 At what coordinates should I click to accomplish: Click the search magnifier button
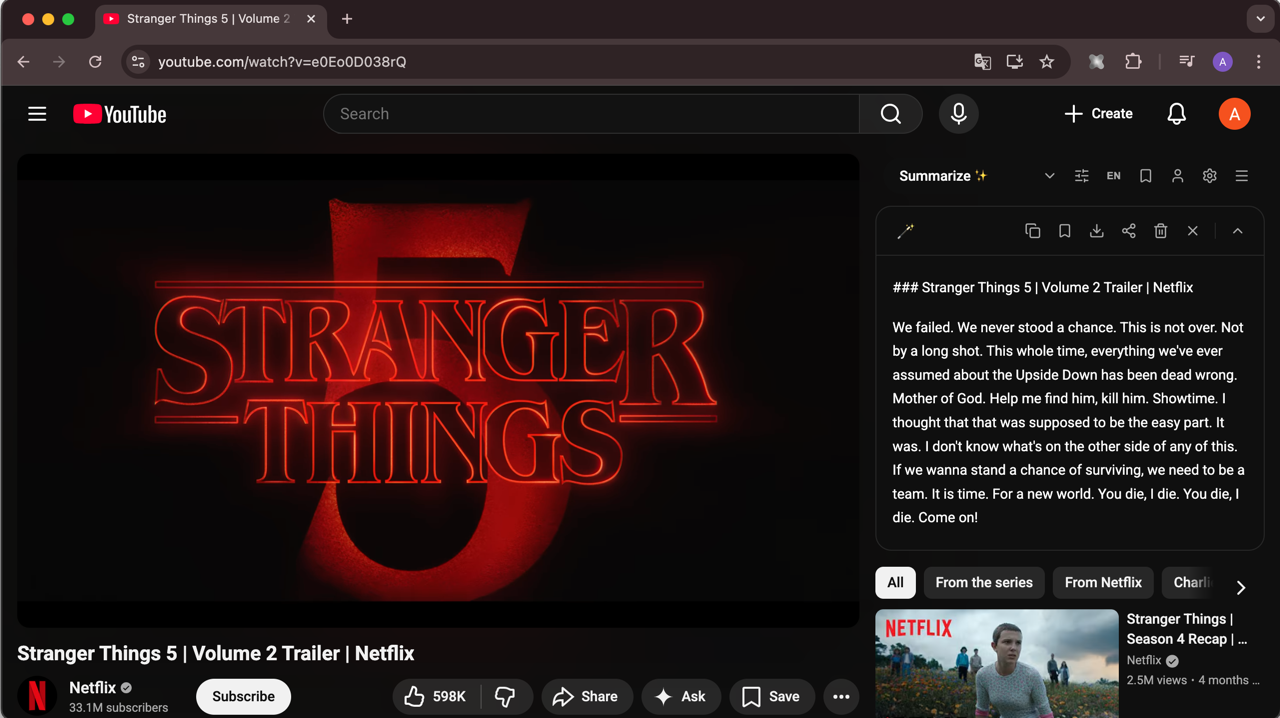pos(890,114)
